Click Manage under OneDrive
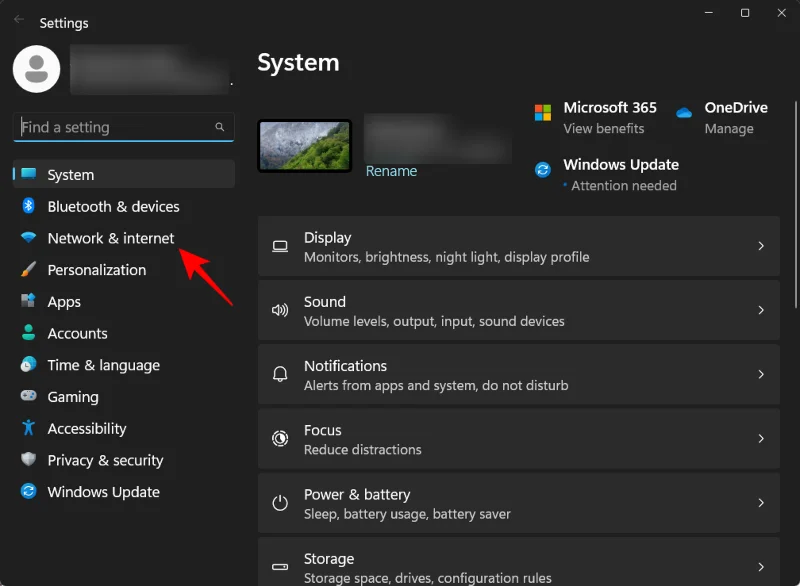The height and width of the screenshot is (586, 800). pos(729,128)
